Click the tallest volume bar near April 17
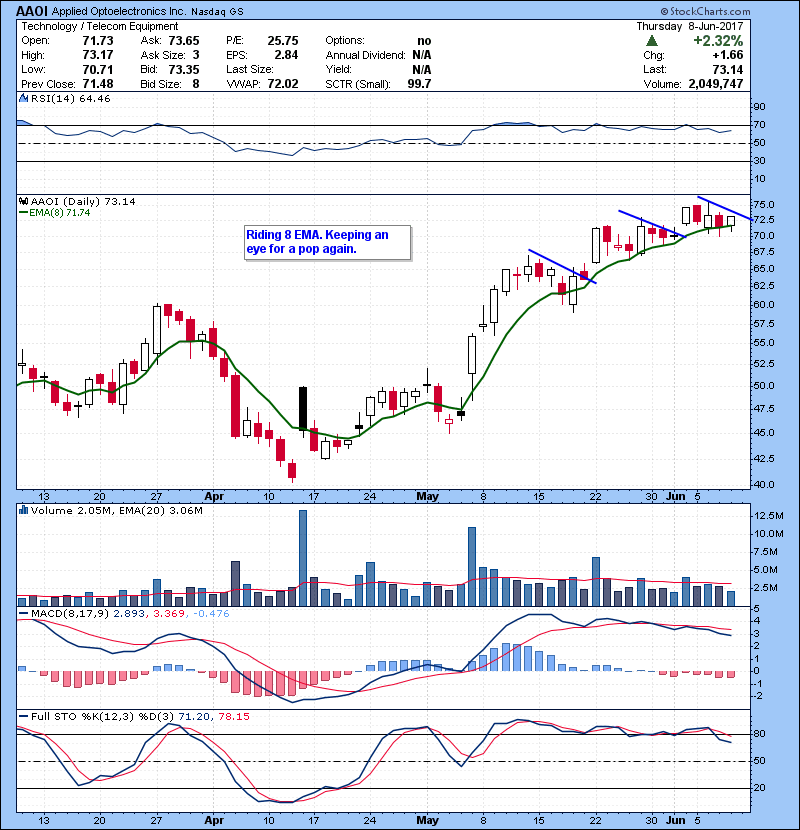Screen dimensions: 800x830 click(x=303, y=558)
